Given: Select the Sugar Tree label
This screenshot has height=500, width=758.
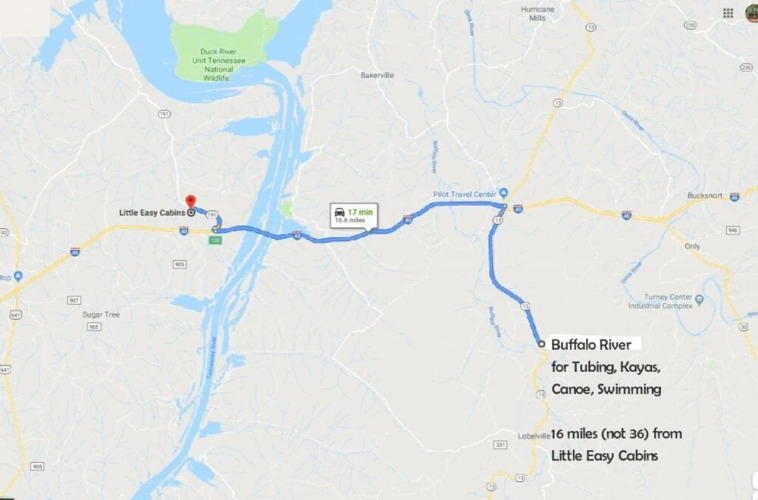Looking at the screenshot, I should click(101, 314).
